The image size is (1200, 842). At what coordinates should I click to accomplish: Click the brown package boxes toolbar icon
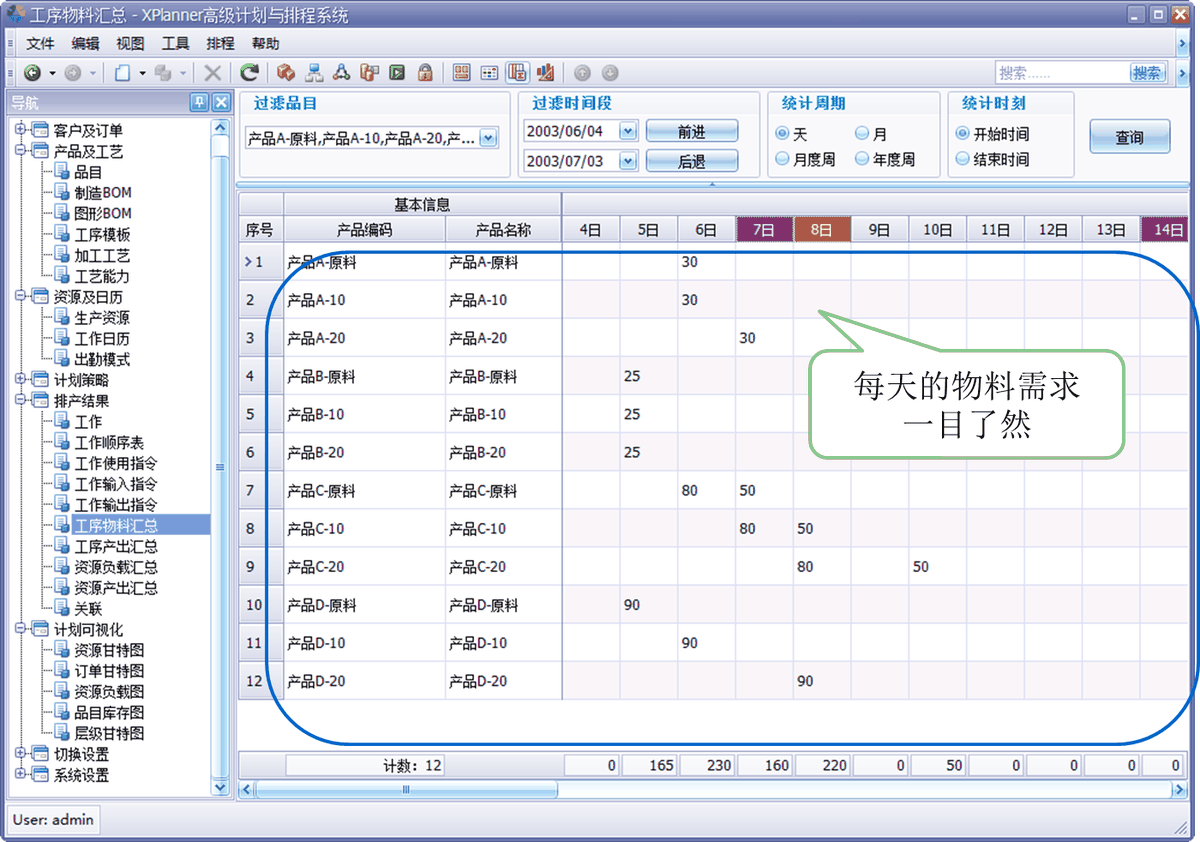(x=286, y=73)
